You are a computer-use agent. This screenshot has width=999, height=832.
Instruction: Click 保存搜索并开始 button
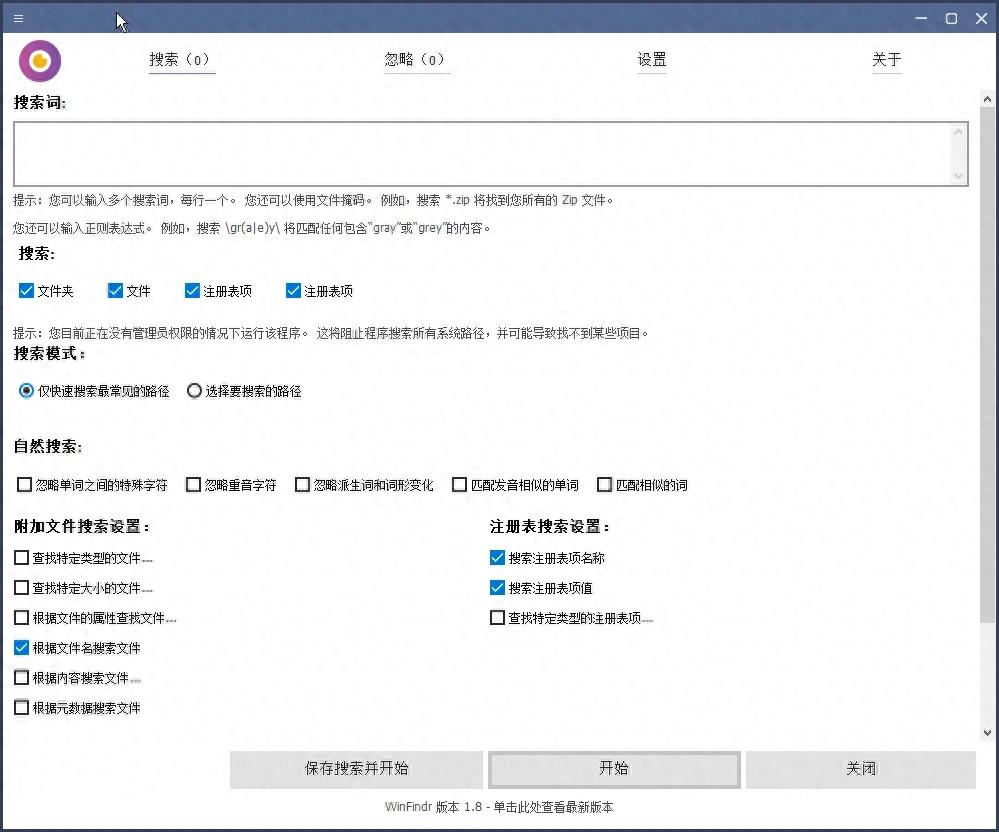(x=357, y=768)
